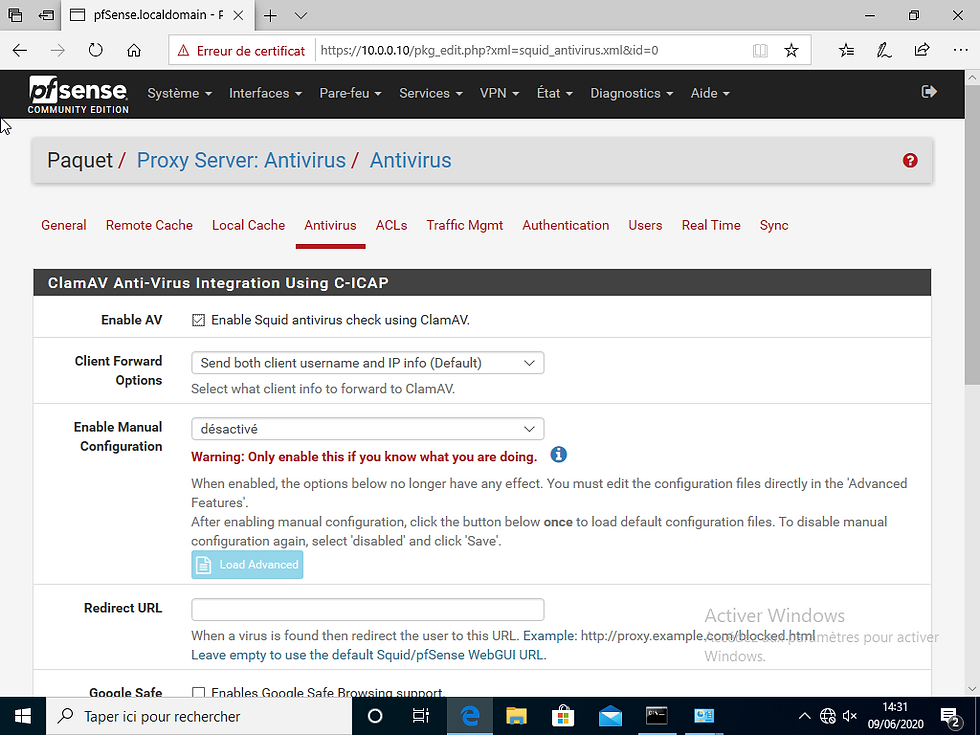Click the set tabs aside icon

[46, 15]
